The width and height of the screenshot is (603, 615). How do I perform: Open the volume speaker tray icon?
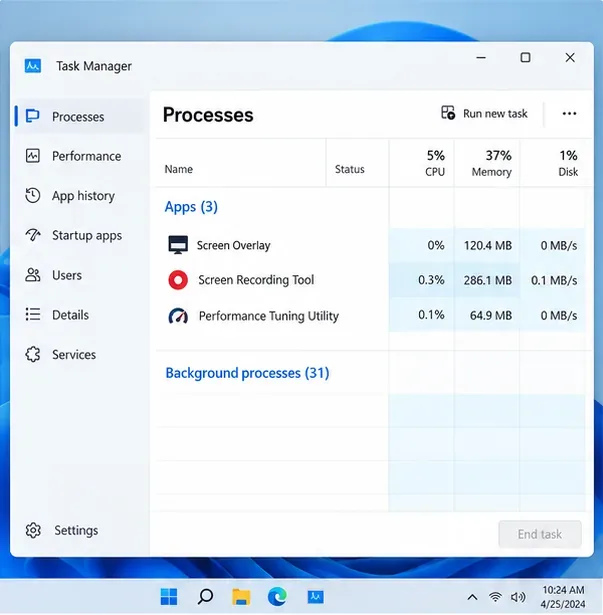[x=518, y=597]
